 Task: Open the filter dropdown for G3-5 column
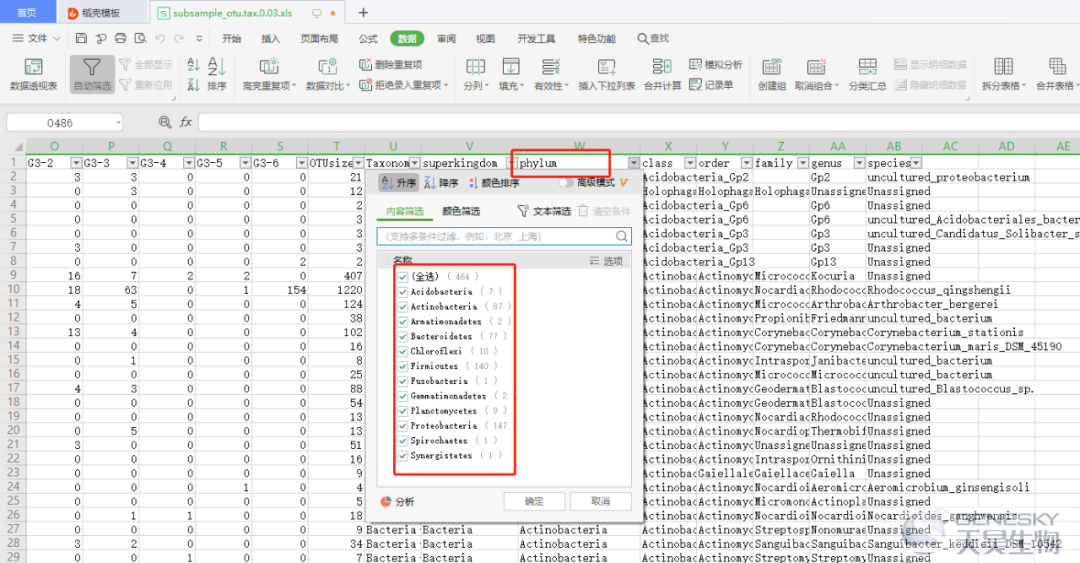(245, 163)
